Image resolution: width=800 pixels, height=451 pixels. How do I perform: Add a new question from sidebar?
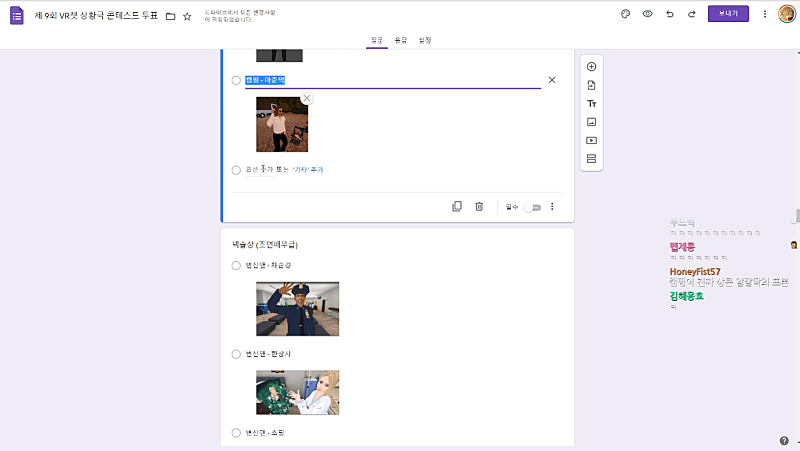click(x=591, y=67)
